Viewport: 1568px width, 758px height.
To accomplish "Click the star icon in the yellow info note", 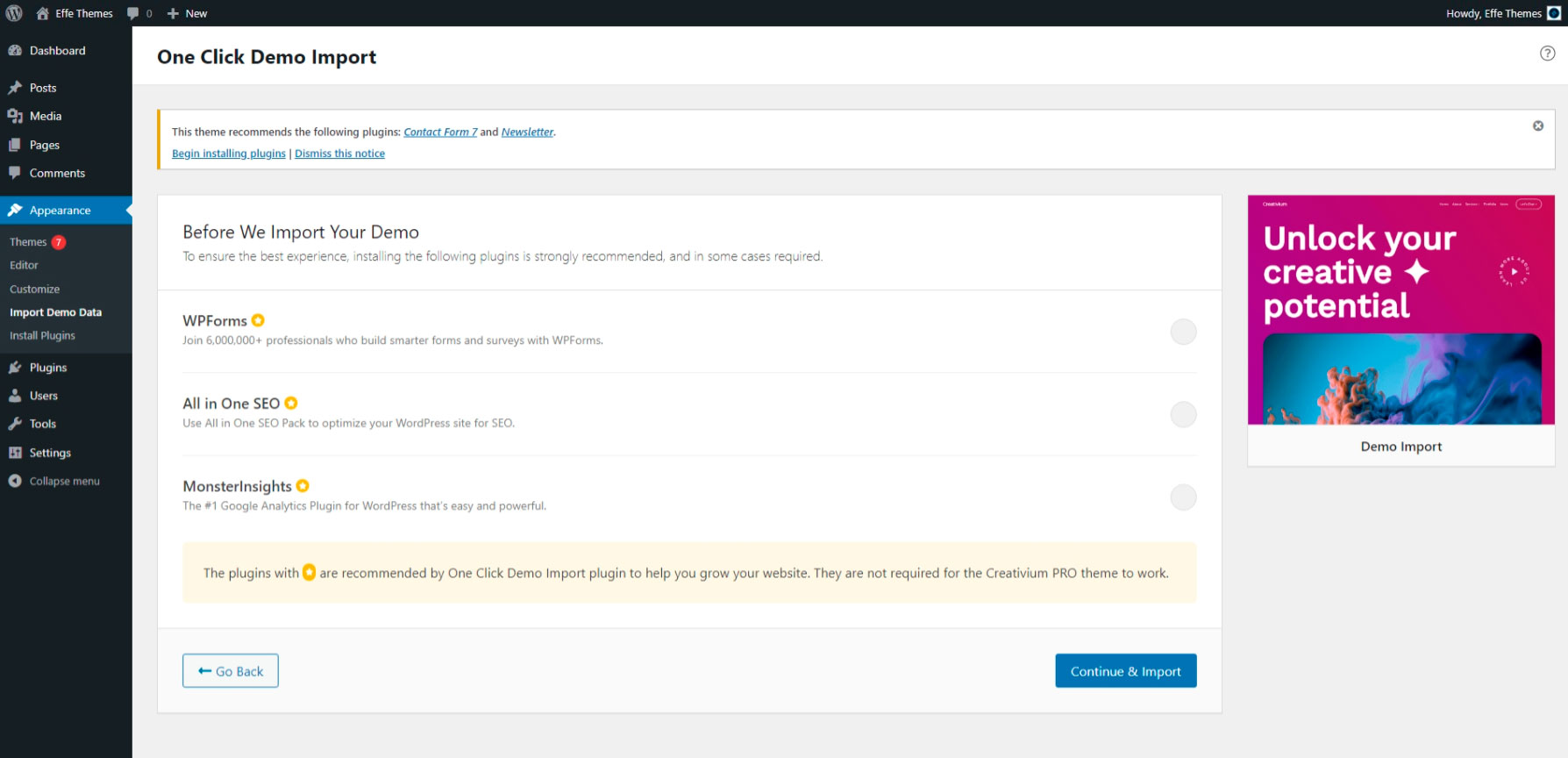I will click(309, 572).
